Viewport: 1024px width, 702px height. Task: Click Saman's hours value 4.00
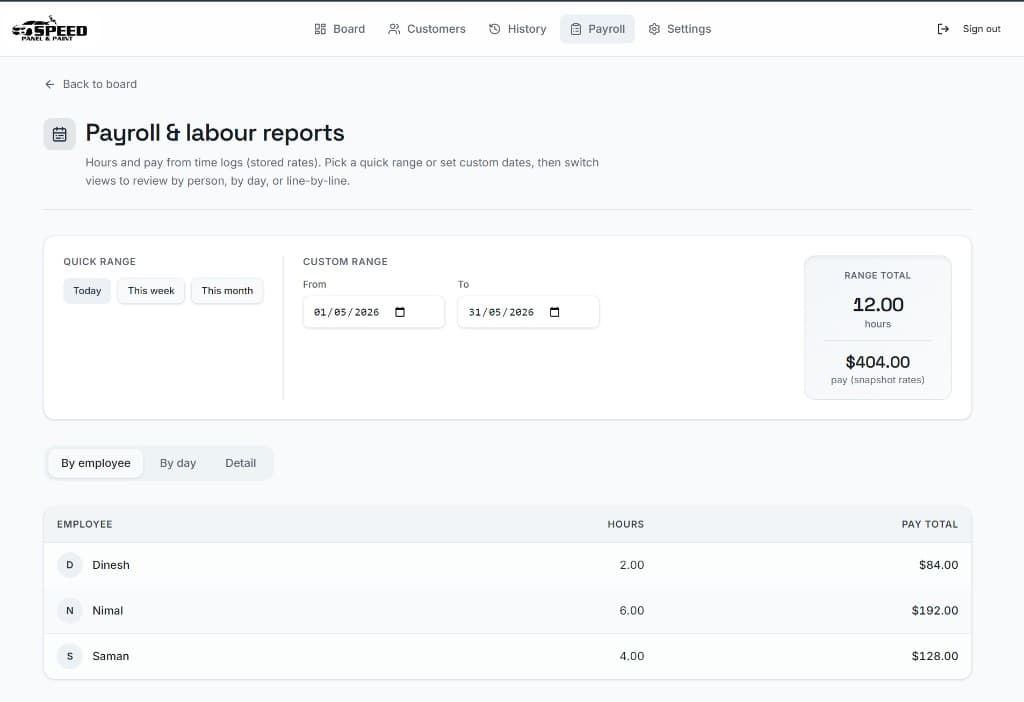point(632,656)
